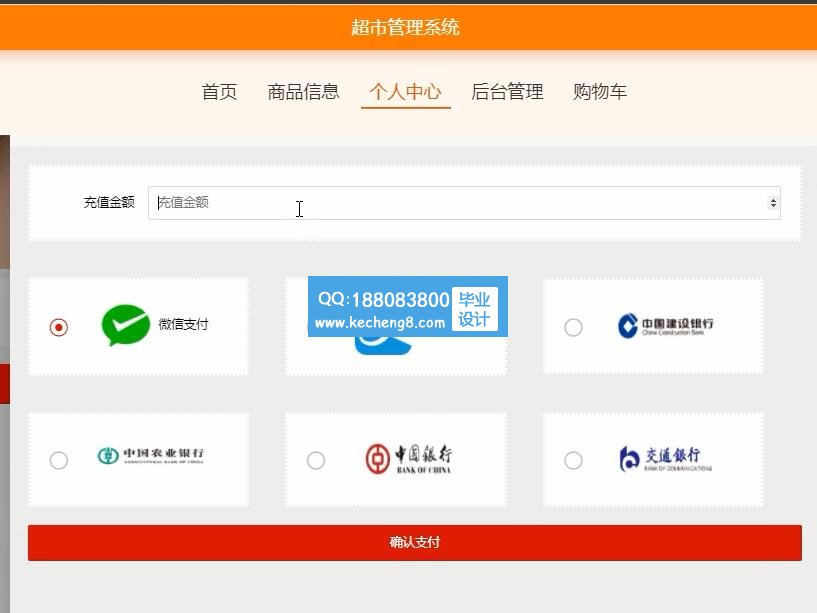
Task: Click the 充值金额 field label
Action: point(109,202)
